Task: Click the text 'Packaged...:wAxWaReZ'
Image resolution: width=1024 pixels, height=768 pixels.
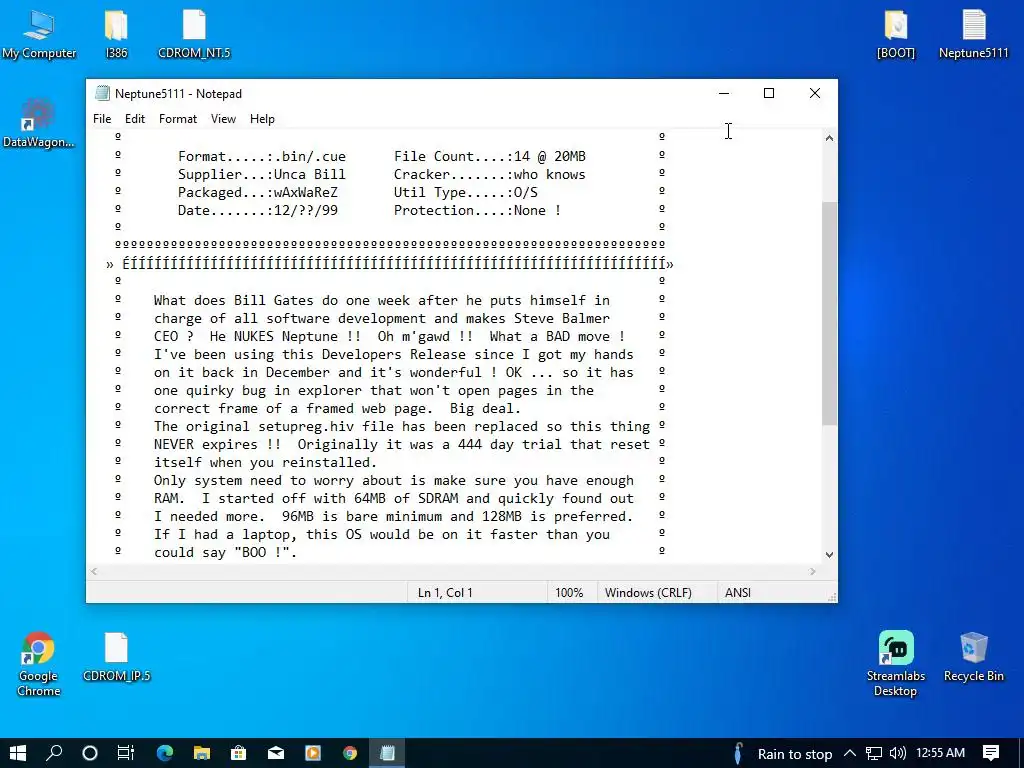Action: (258, 193)
